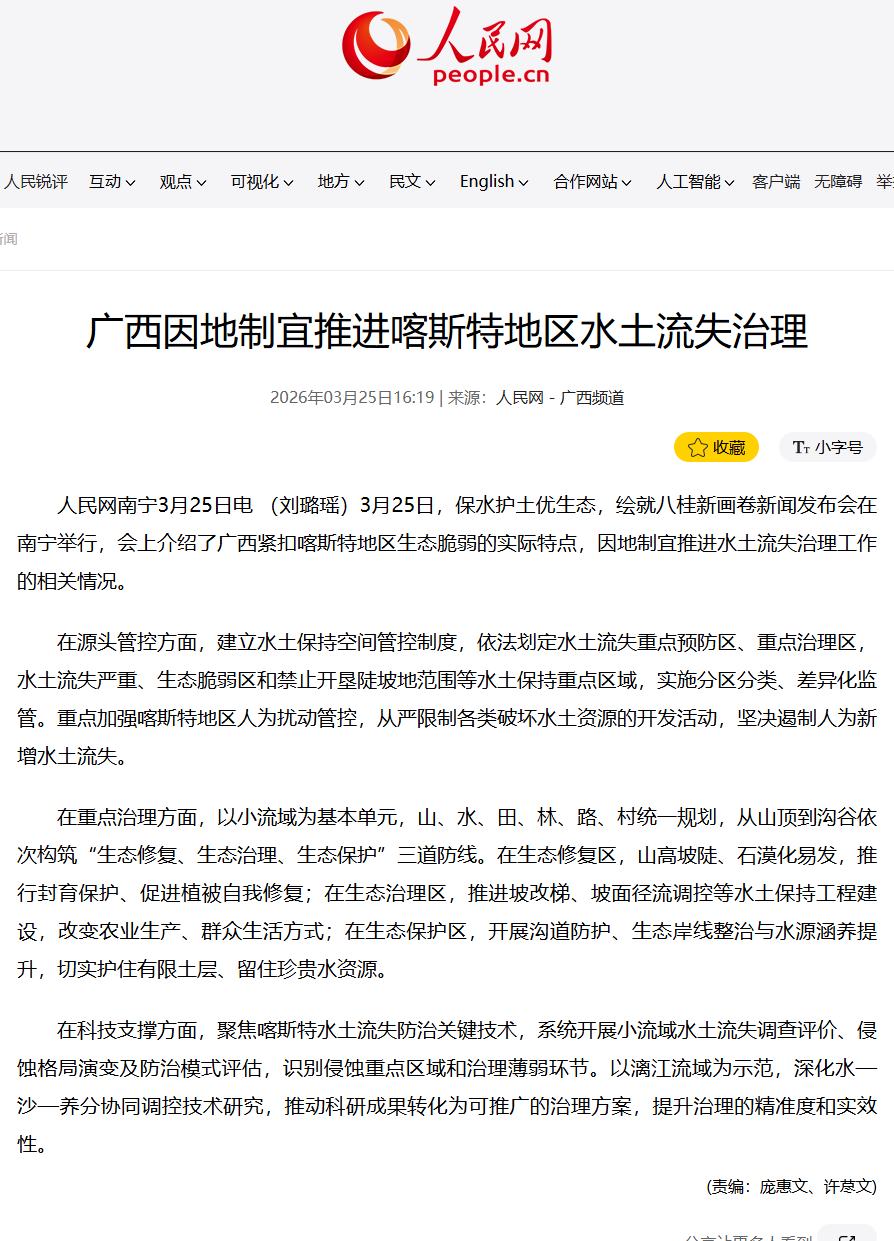
Task: Click the article headline about 喀斯特地区
Action: pyautogui.click(x=447, y=333)
